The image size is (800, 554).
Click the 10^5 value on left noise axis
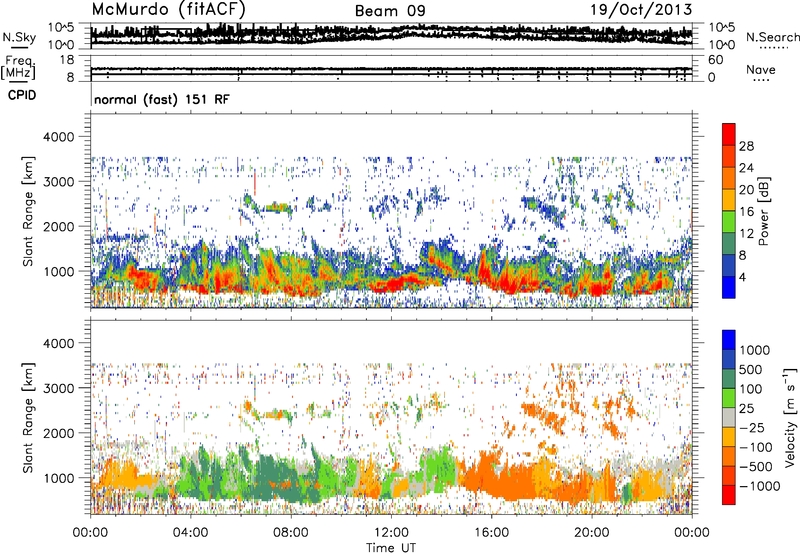point(61,28)
